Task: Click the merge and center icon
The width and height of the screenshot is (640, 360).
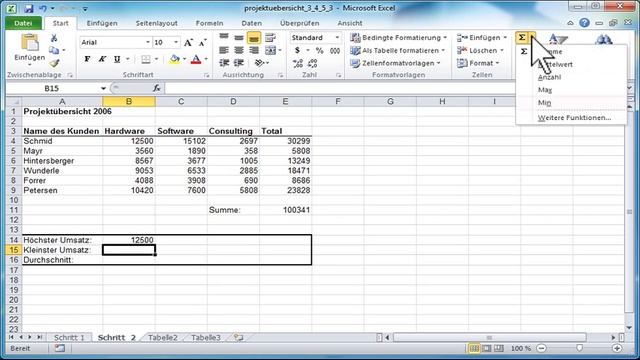Action: point(271,51)
